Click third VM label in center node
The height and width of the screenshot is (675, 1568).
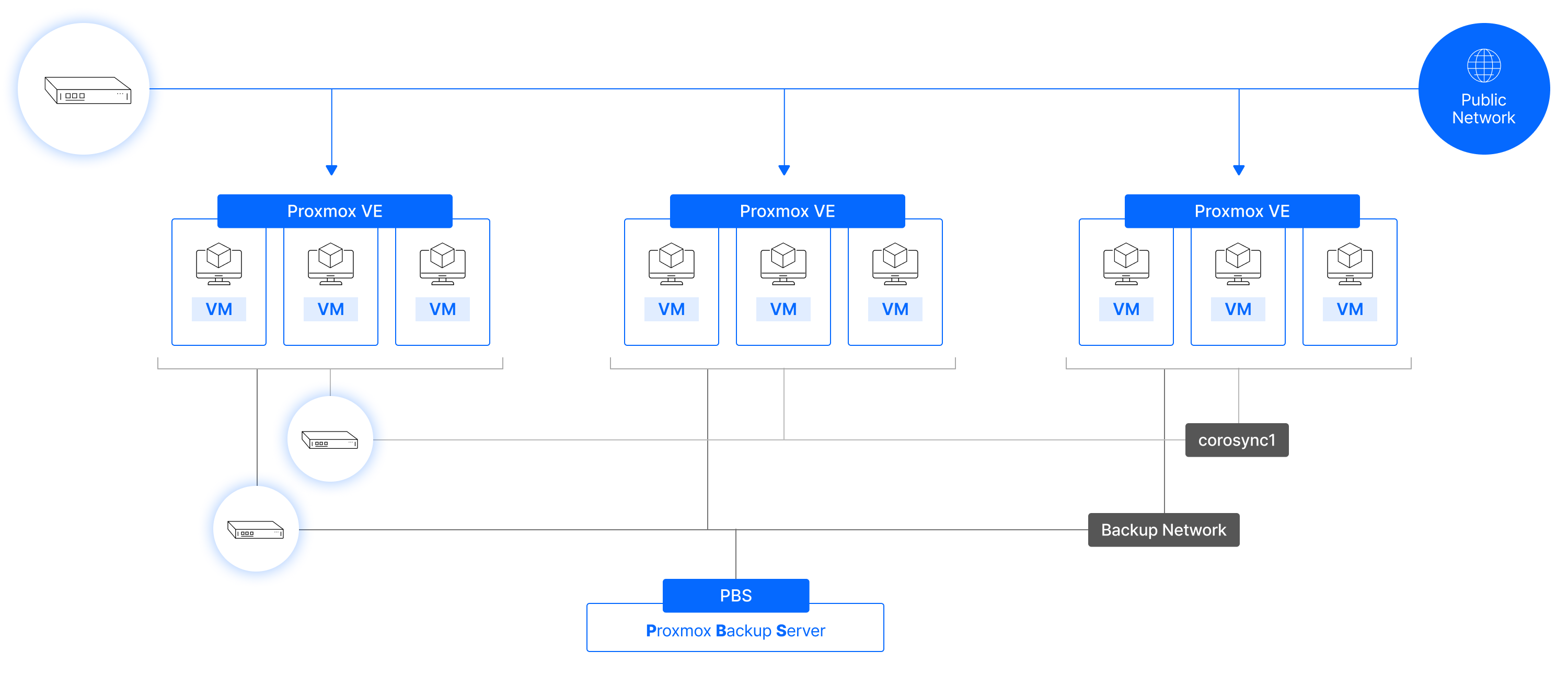(x=895, y=309)
